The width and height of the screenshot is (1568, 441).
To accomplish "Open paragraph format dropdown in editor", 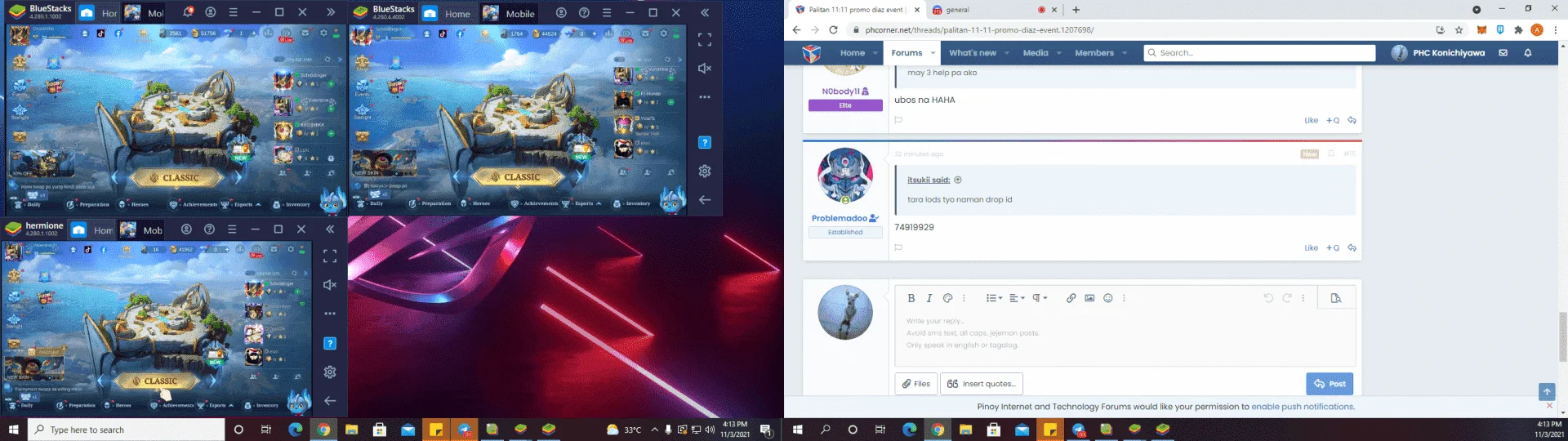I will 1039,298.
